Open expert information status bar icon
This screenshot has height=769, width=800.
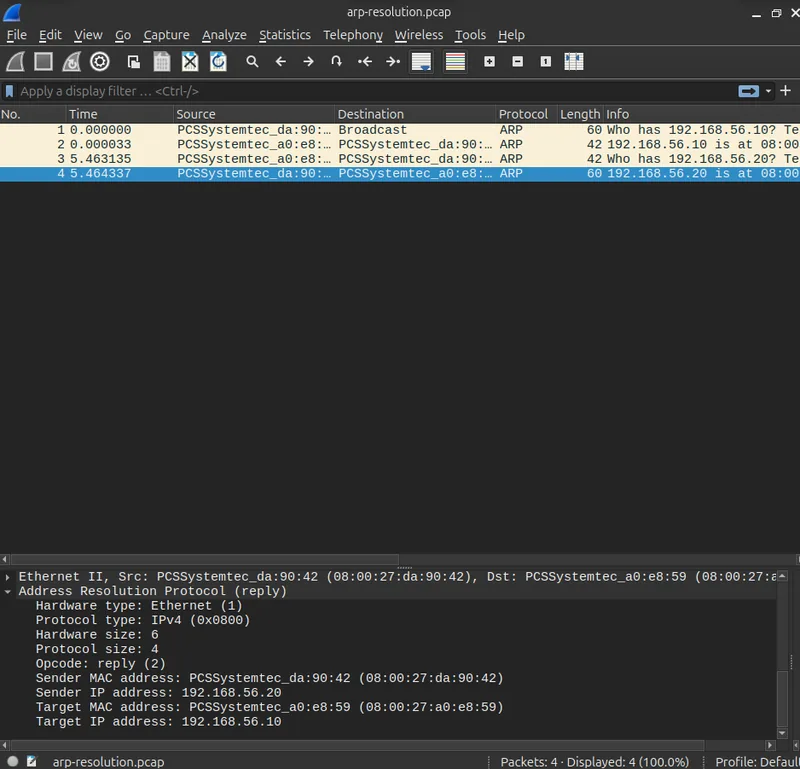pyautogui.click(x=13, y=761)
